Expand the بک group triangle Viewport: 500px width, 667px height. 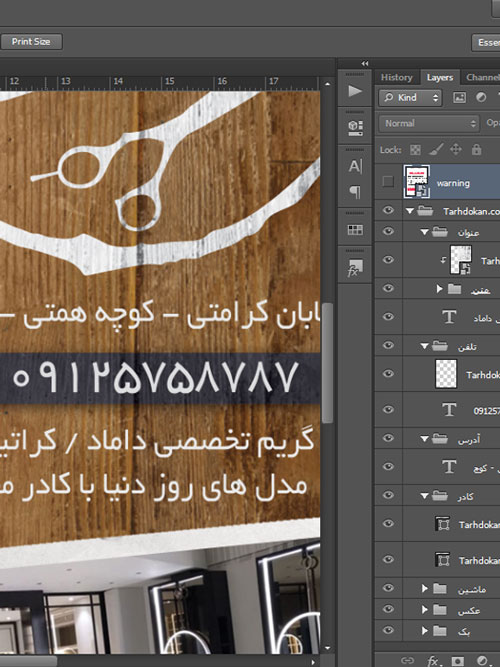tap(424, 631)
